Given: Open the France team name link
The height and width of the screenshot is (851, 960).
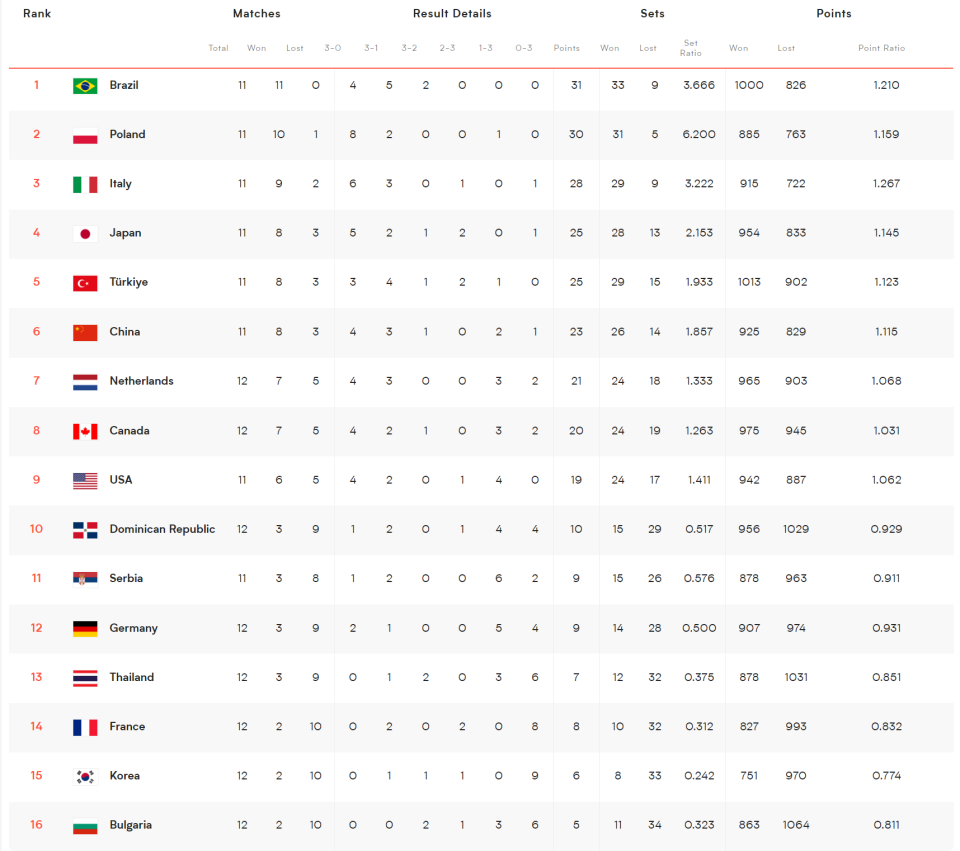Looking at the screenshot, I should pos(127,727).
